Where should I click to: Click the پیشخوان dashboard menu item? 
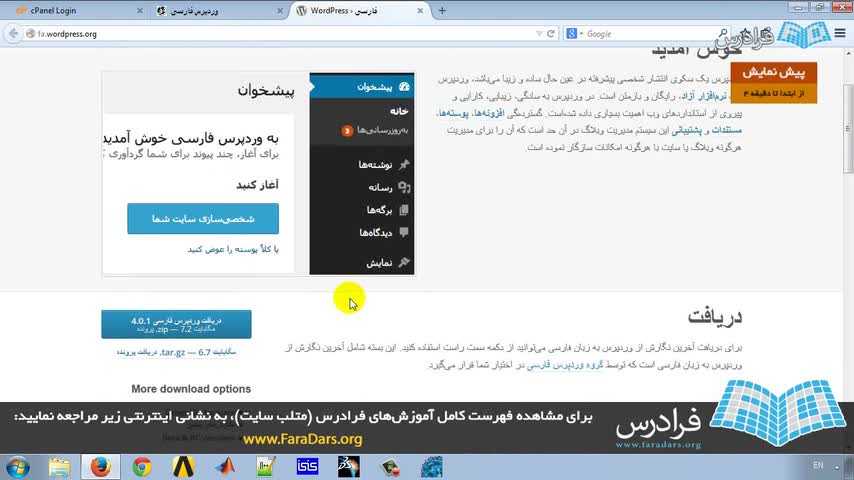click(362, 87)
